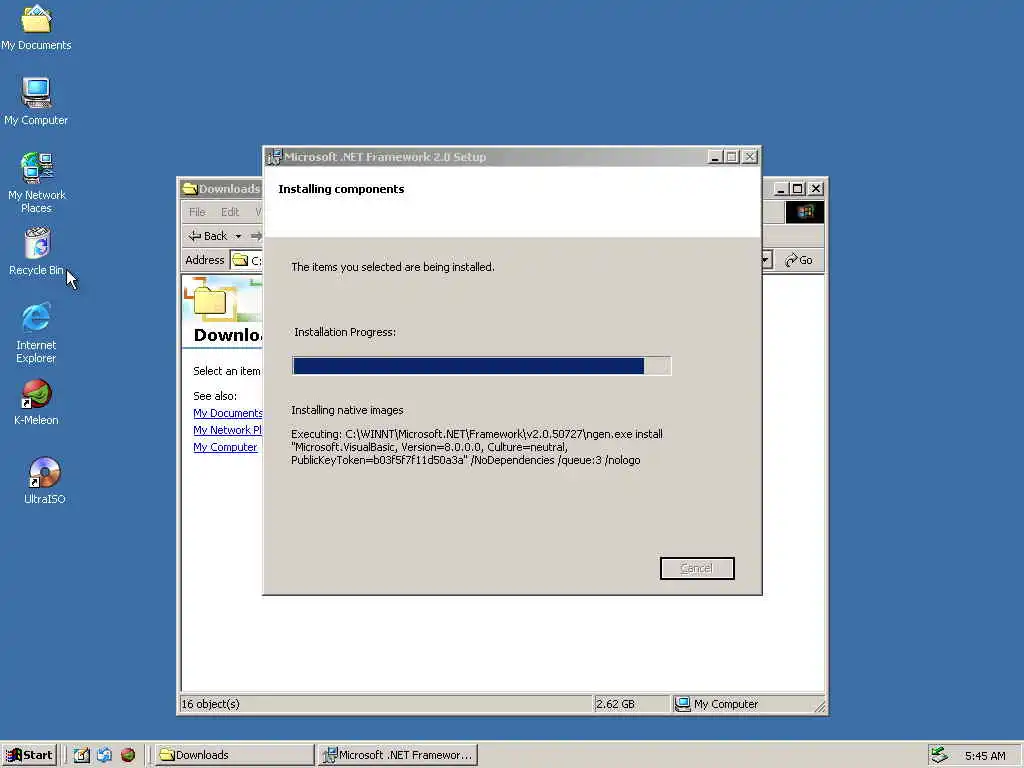This screenshot has height=768, width=1024.
Task: Click Back button in Downloads window
Action: tap(208, 236)
